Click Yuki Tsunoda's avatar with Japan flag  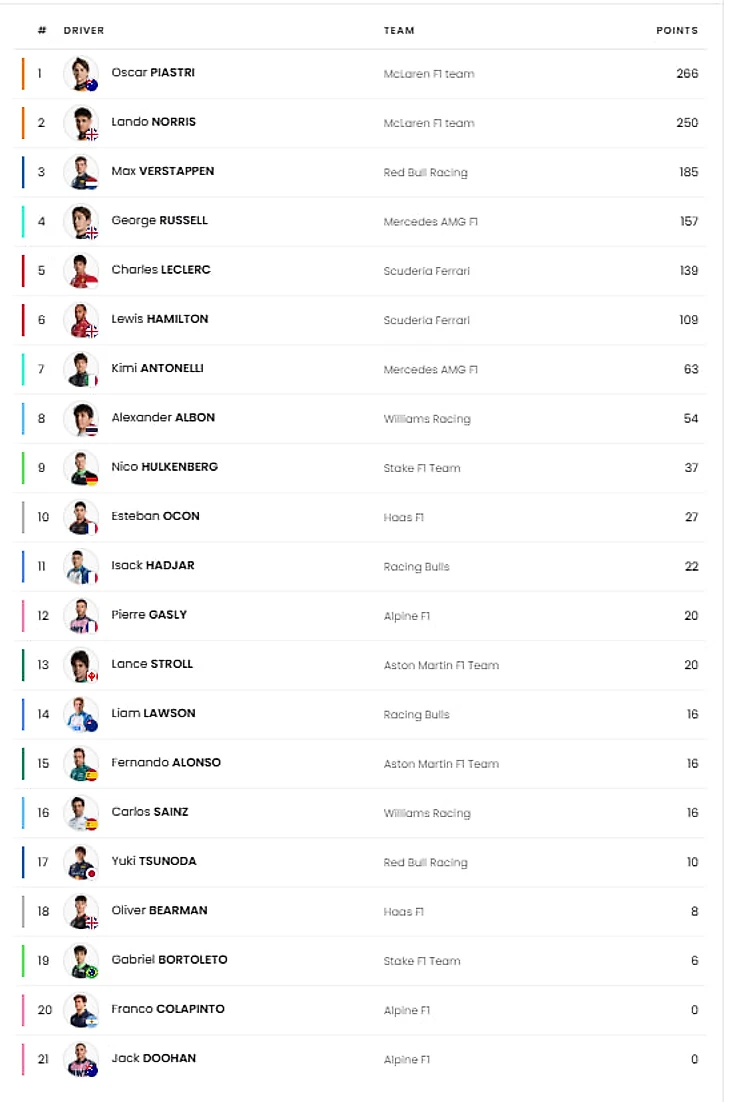click(x=81, y=862)
